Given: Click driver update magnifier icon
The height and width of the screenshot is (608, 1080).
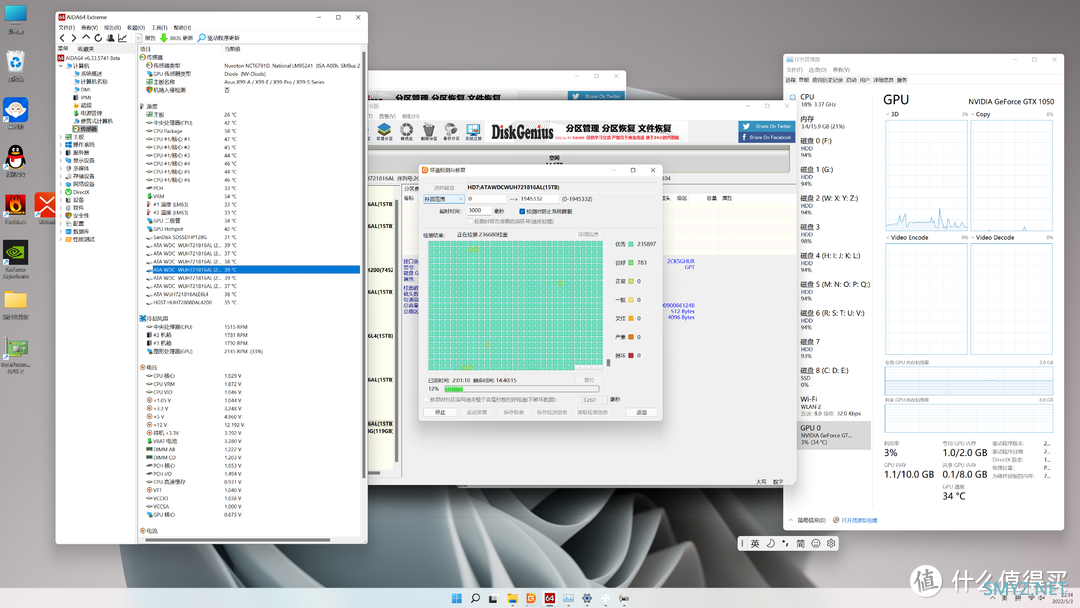Looking at the screenshot, I should pyautogui.click(x=201, y=38).
